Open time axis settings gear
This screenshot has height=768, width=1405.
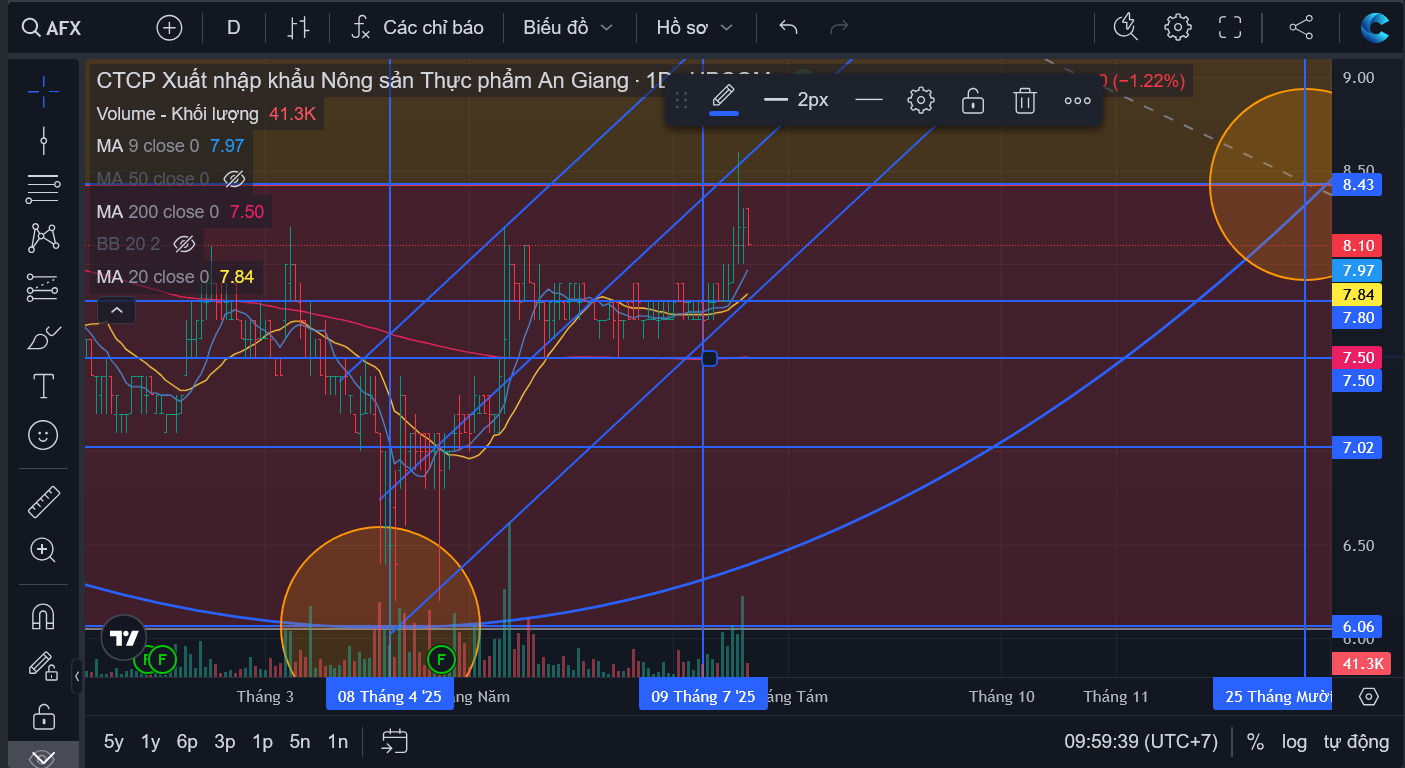pos(1369,696)
